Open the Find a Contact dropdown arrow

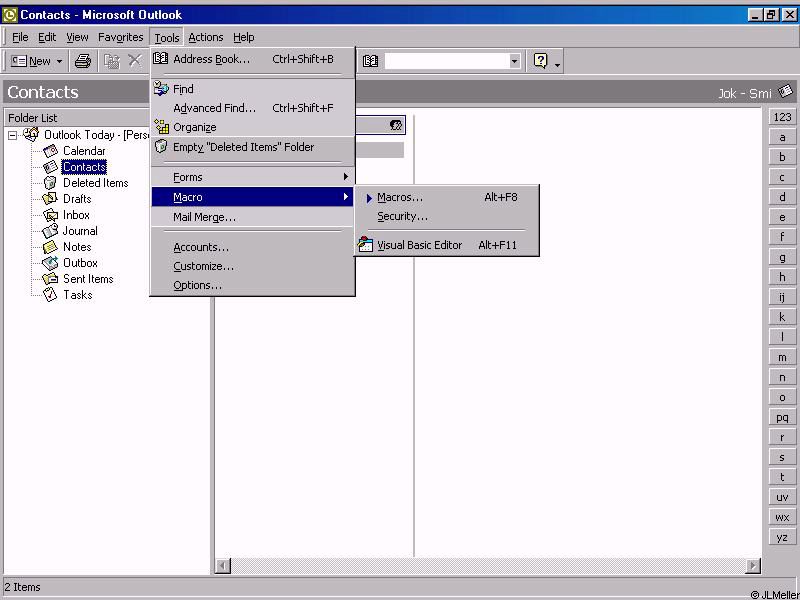(x=514, y=61)
